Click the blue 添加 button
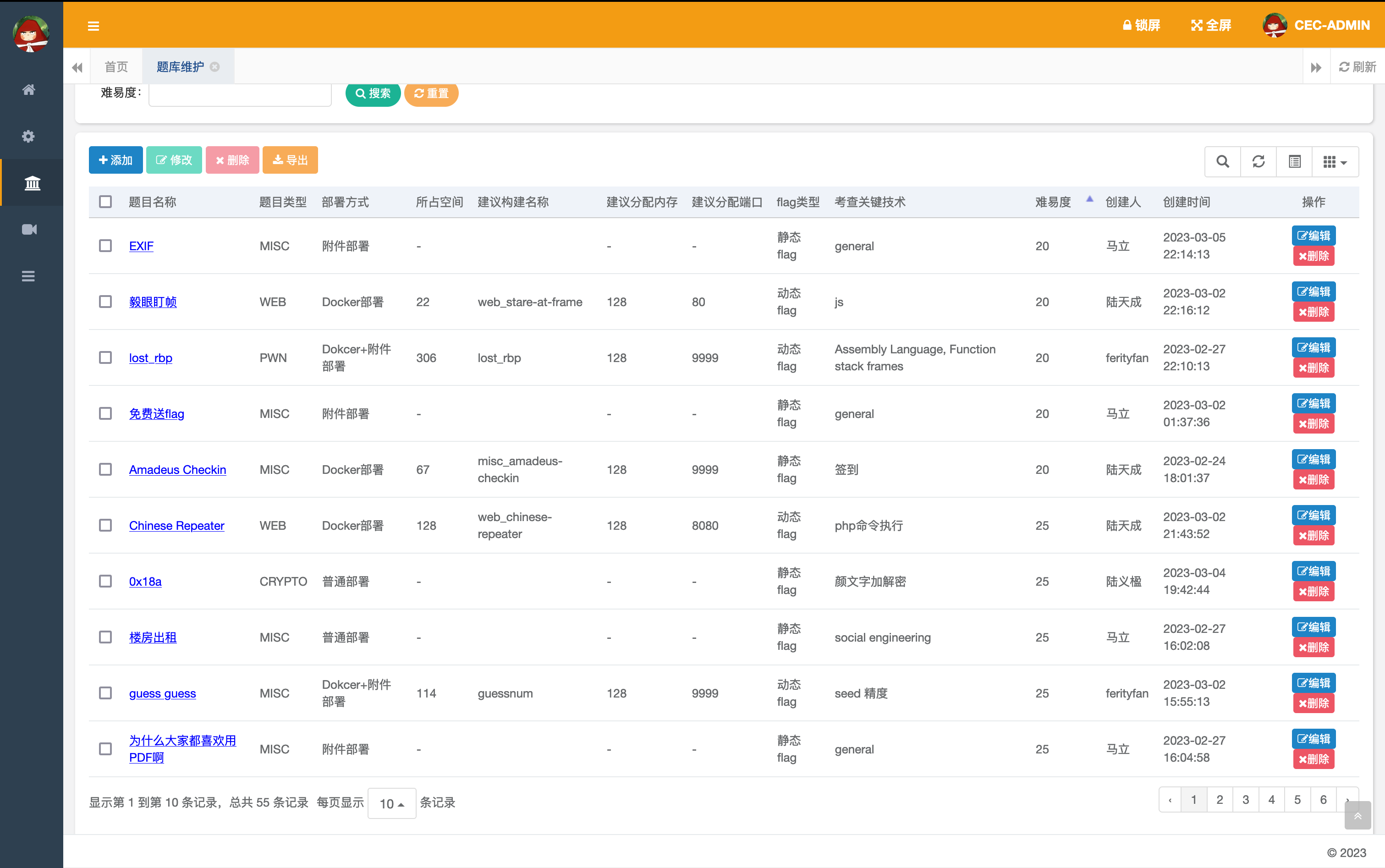The image size is (1385, 868). [116, 160]
